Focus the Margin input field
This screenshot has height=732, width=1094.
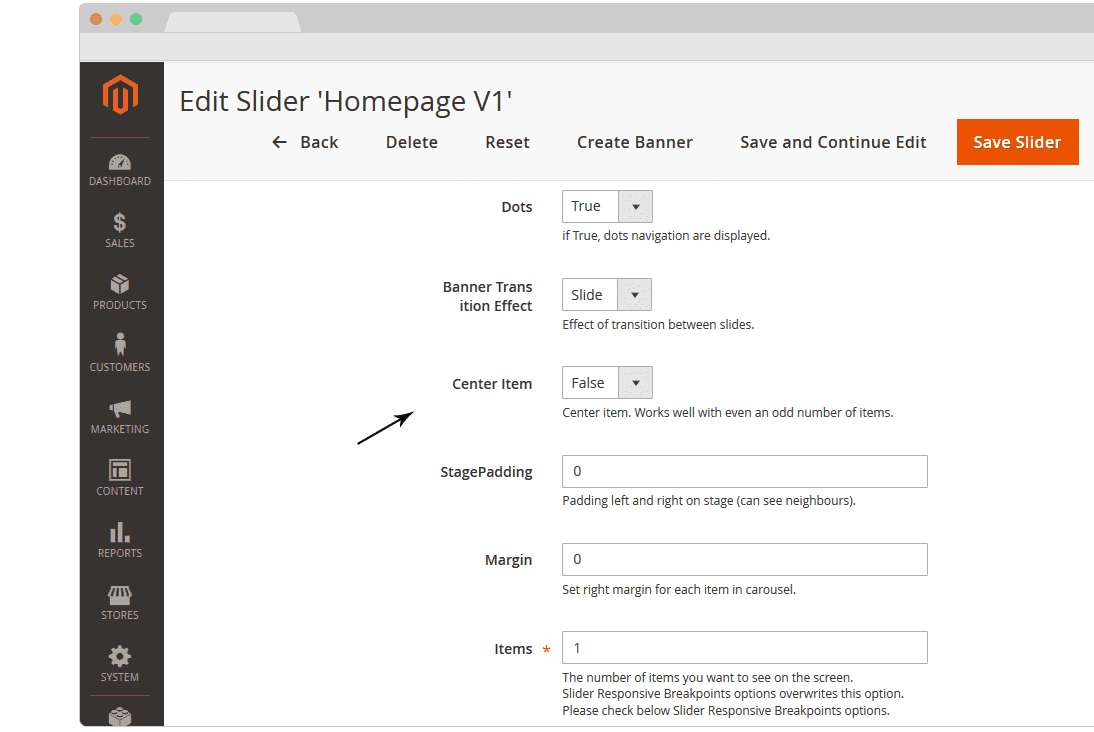click(744, 560)
